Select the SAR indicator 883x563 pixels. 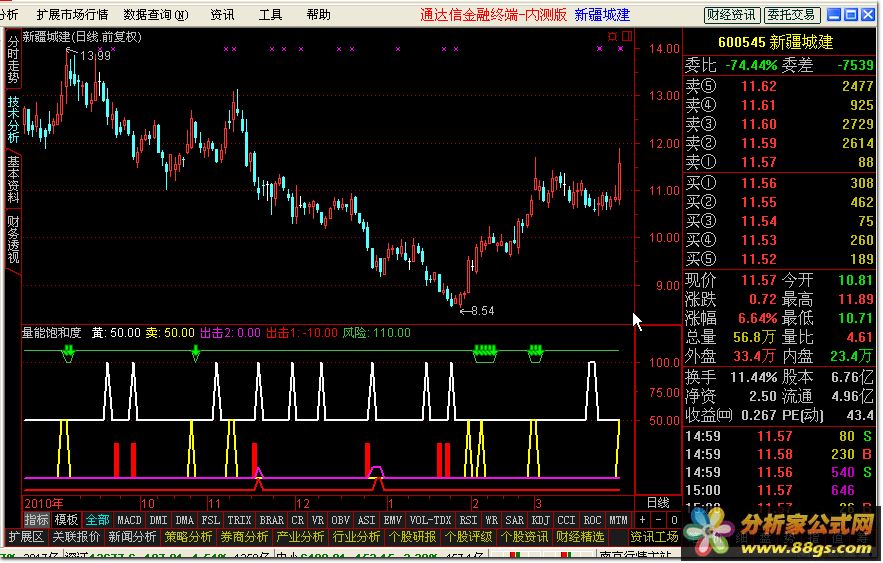pos(515,520)
